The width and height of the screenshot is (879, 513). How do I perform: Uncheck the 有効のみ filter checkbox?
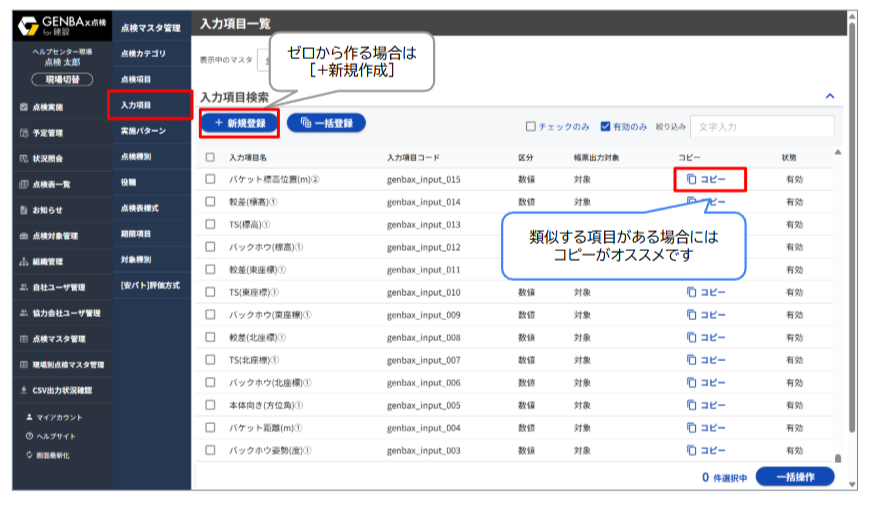click(x=605, y=127)
